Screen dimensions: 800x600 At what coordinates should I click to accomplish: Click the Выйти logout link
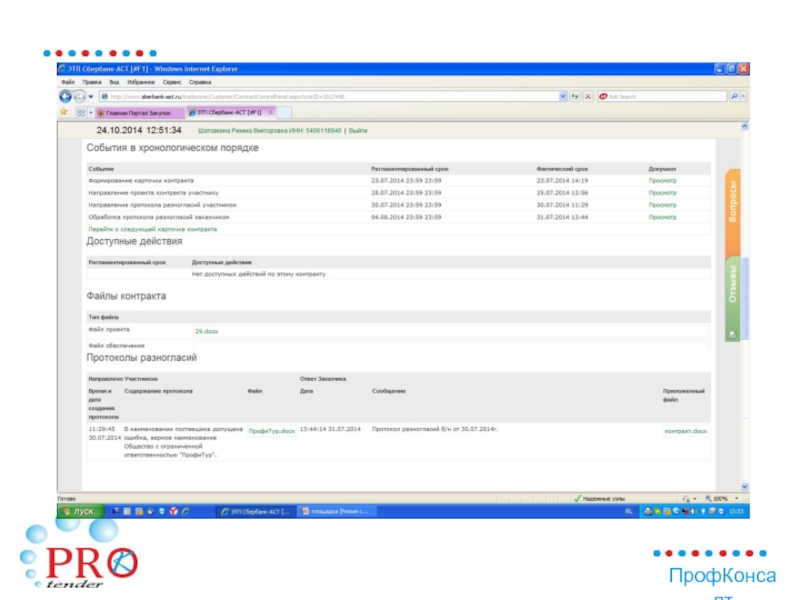point(358,131)
